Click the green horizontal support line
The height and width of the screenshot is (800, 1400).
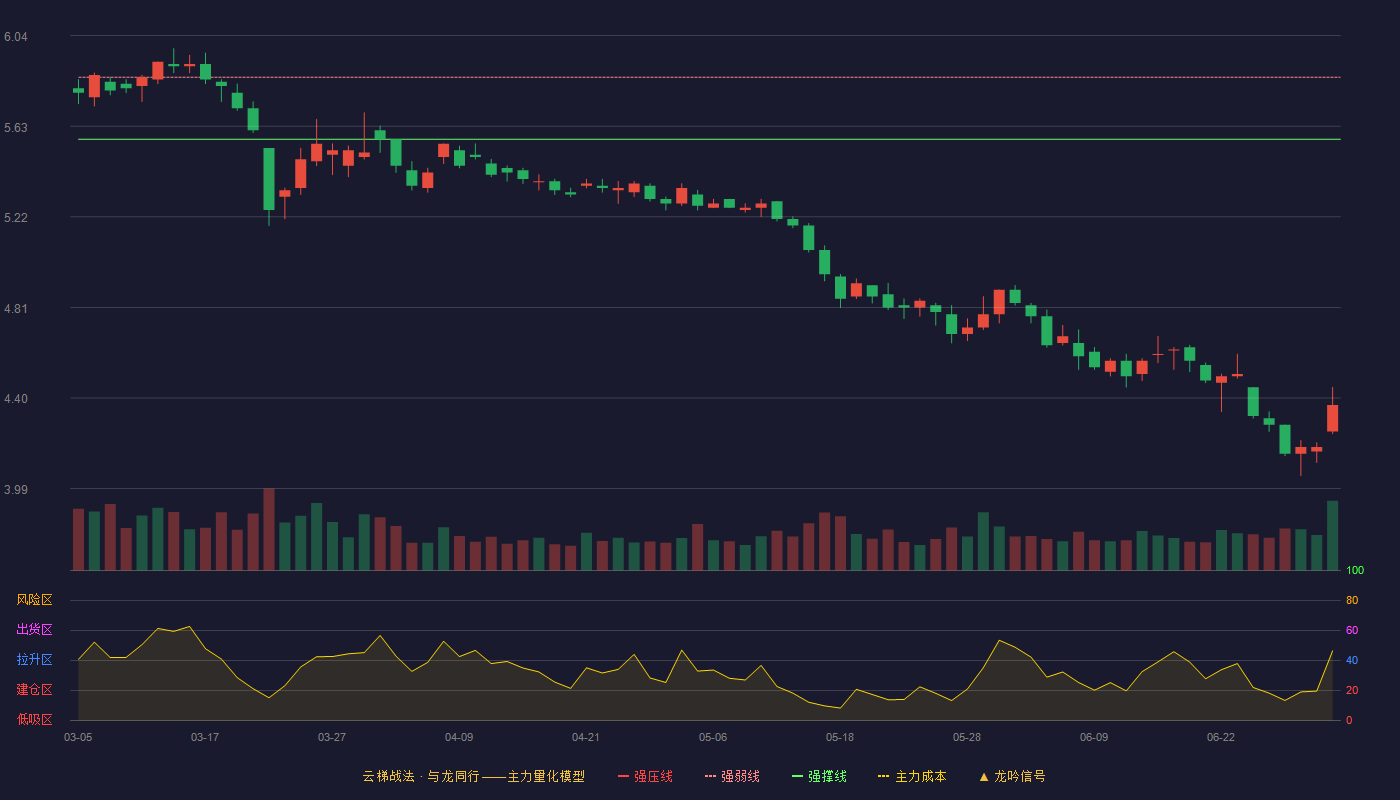coord(709,139)
